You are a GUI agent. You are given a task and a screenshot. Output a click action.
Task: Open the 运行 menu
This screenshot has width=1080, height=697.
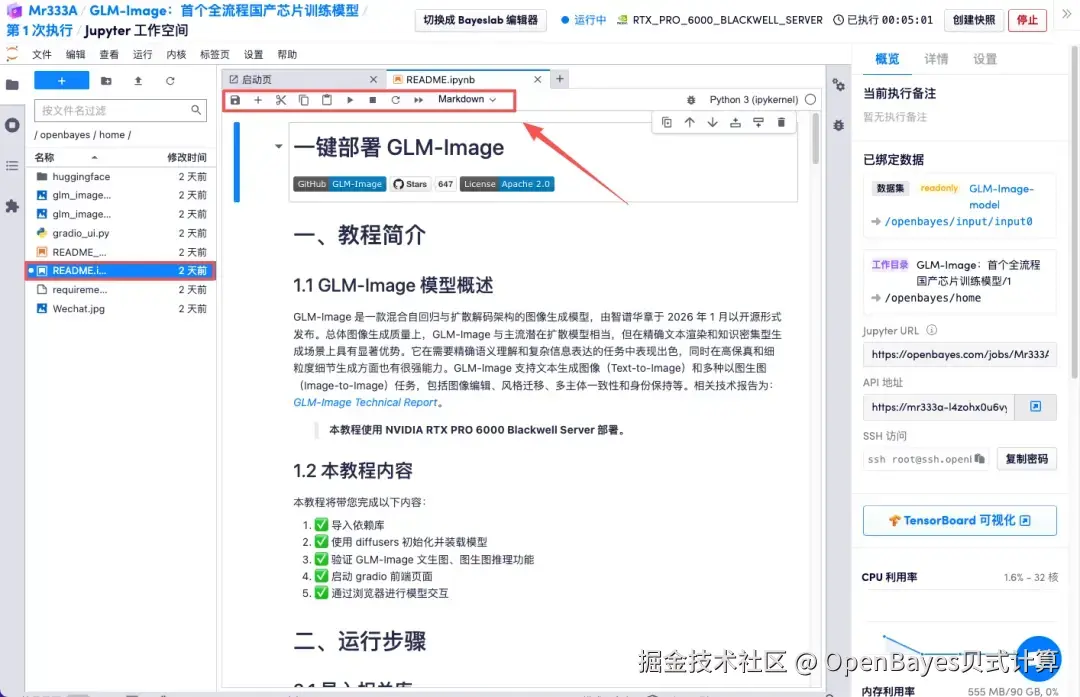(143, 54)
